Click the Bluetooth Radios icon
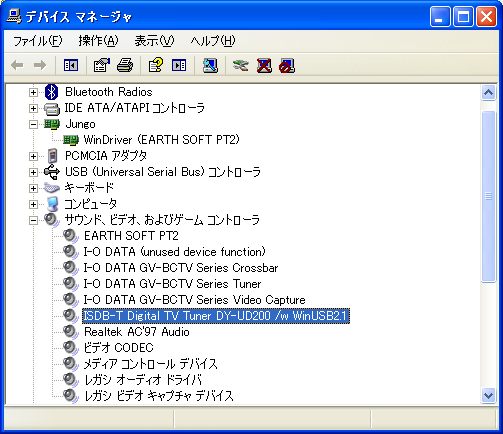The image size is (503, 434). pyautogui.click(x=51, y=92)
